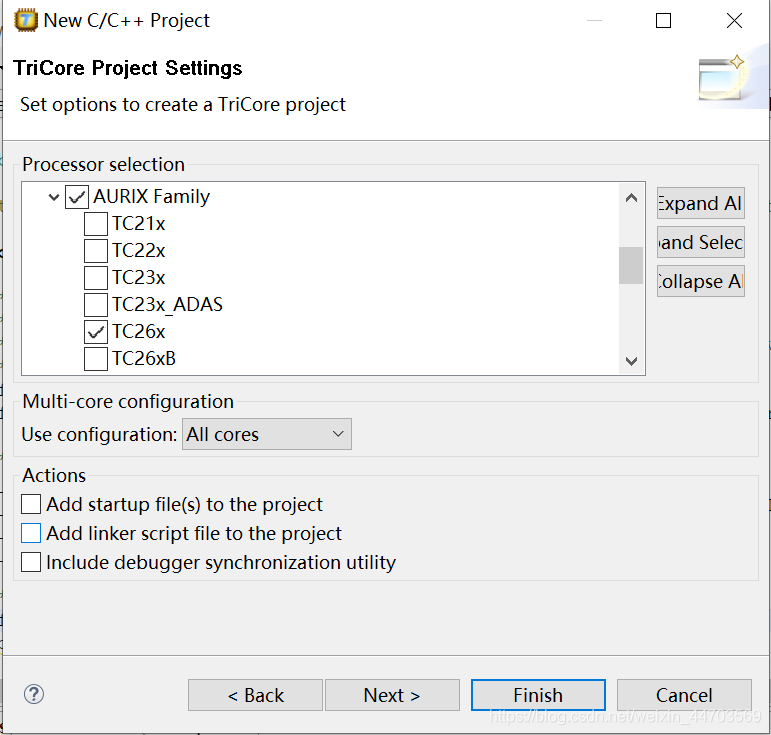Maximize the New C/C++ Project dialog
This screenshot has width=771, height=735.
(x=663, y=21)
